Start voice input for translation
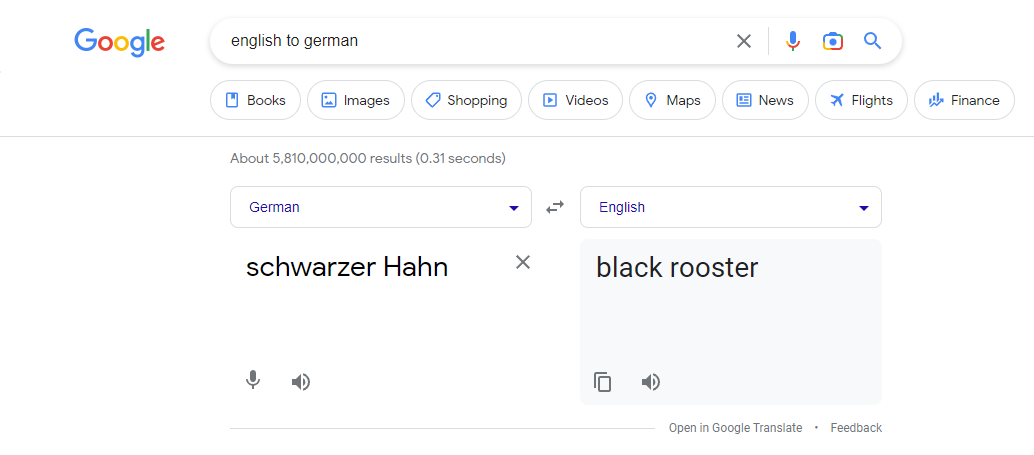 coord(253,380)
